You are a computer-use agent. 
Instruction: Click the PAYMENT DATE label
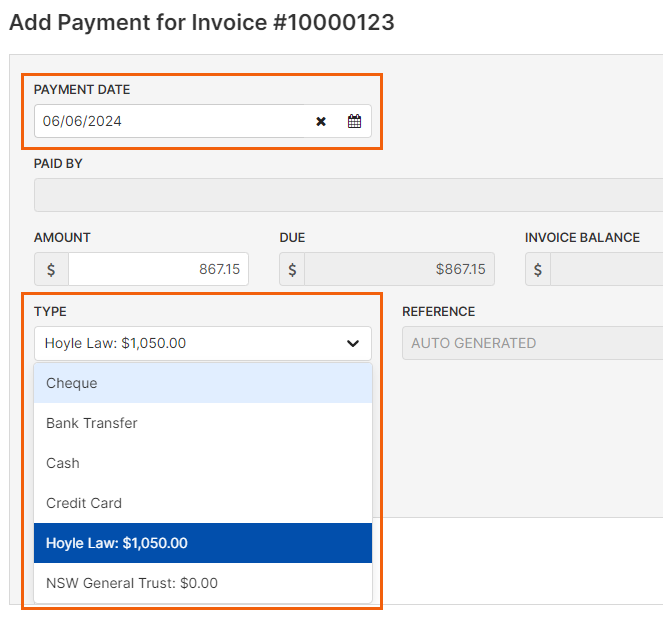click(x=82, y=90)
